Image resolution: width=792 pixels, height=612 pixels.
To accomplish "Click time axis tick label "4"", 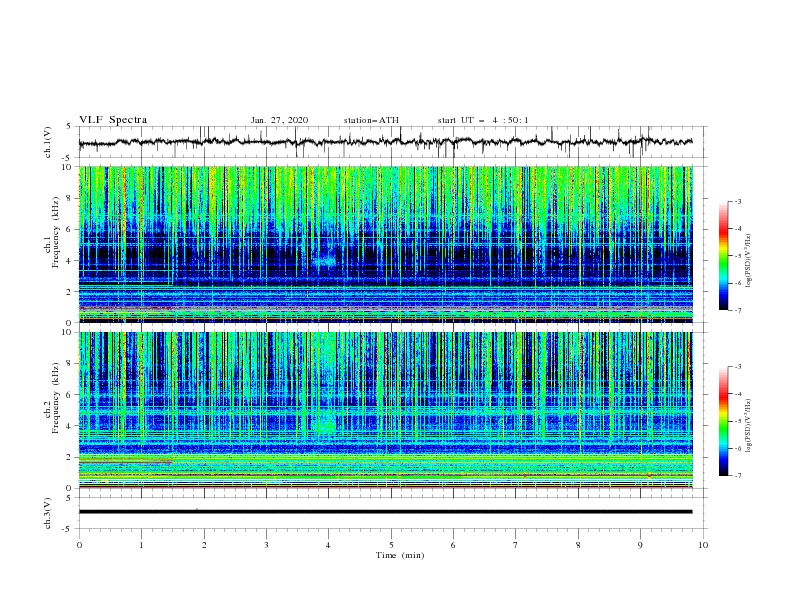I will pos(328,545).
